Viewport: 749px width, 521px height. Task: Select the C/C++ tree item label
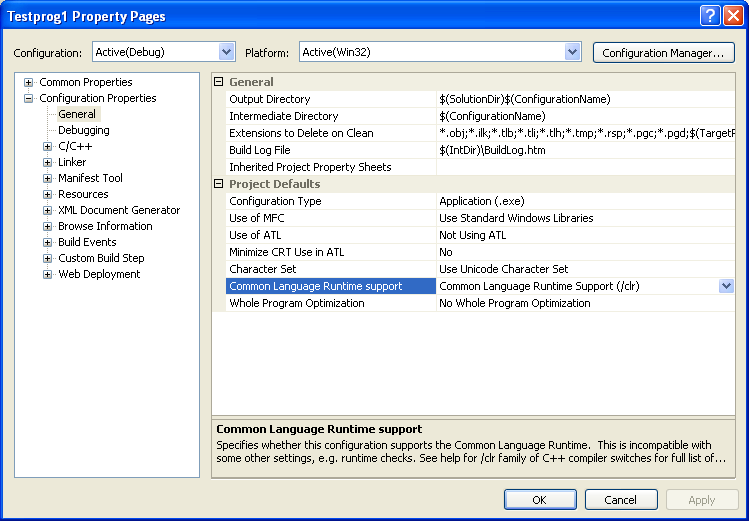coord(75,146)
